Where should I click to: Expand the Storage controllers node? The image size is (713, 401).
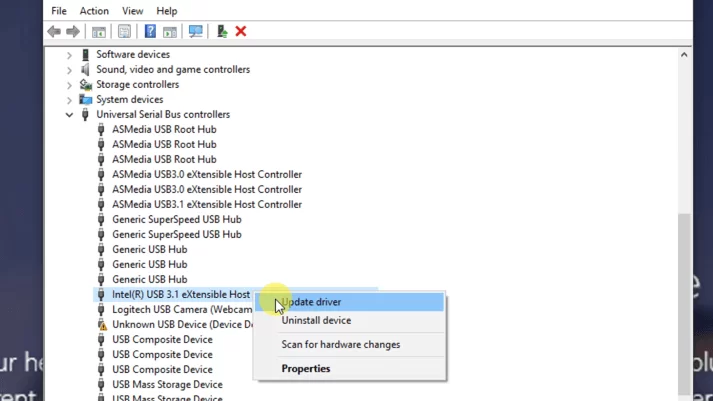click(69, 85)
